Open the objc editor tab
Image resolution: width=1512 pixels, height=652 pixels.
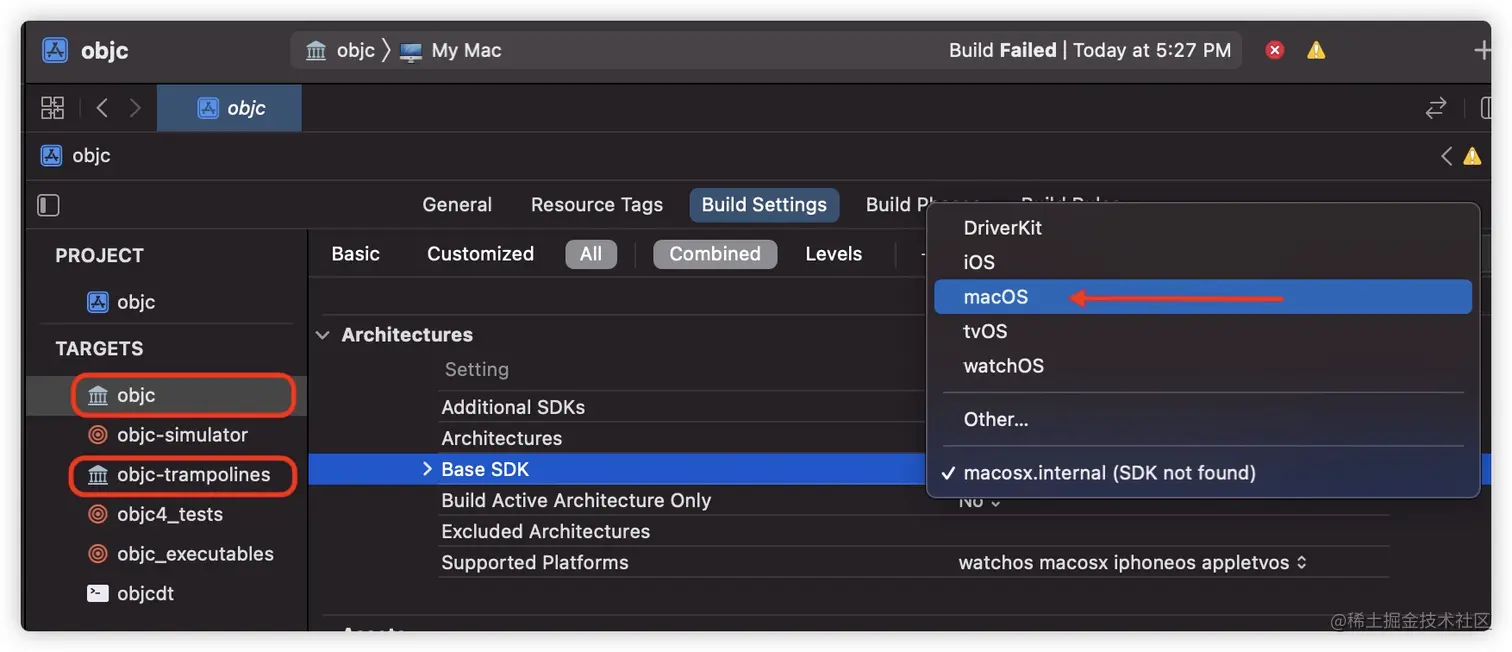(x=230, y=108)
